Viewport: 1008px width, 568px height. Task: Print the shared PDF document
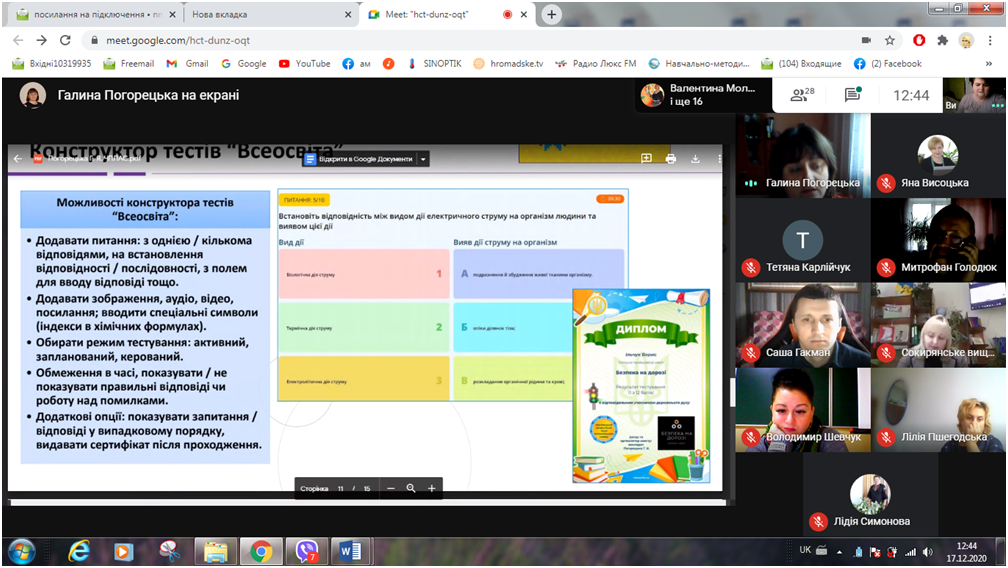(x=670, y=158)
